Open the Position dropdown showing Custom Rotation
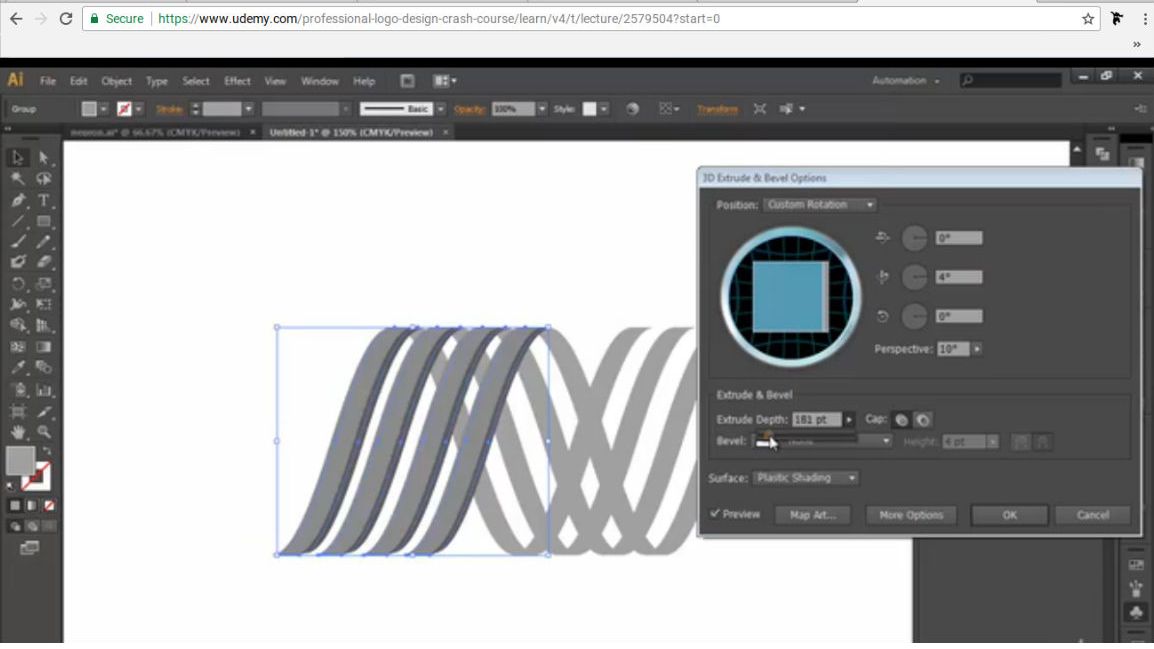1154x649 pixels. pyautogui.click(x=819, y=204)
